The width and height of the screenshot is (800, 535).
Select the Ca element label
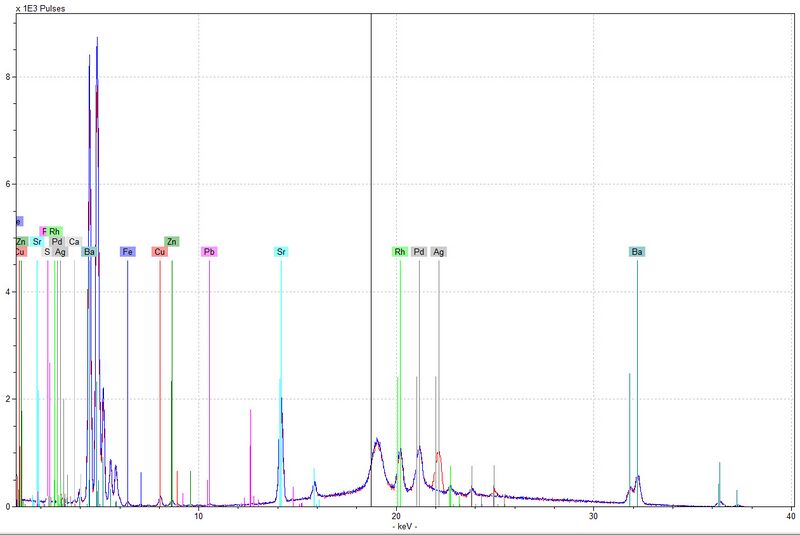[x=74, y=242]
